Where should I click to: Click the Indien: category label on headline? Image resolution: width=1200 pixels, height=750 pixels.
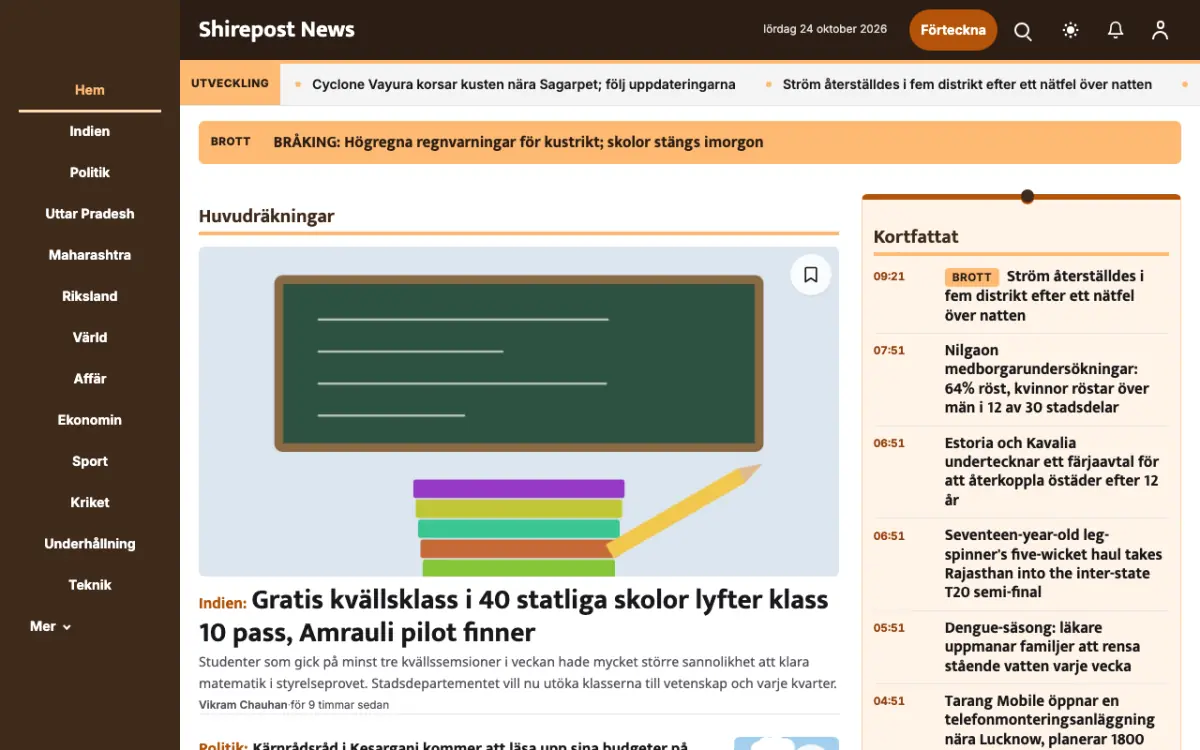223,603
